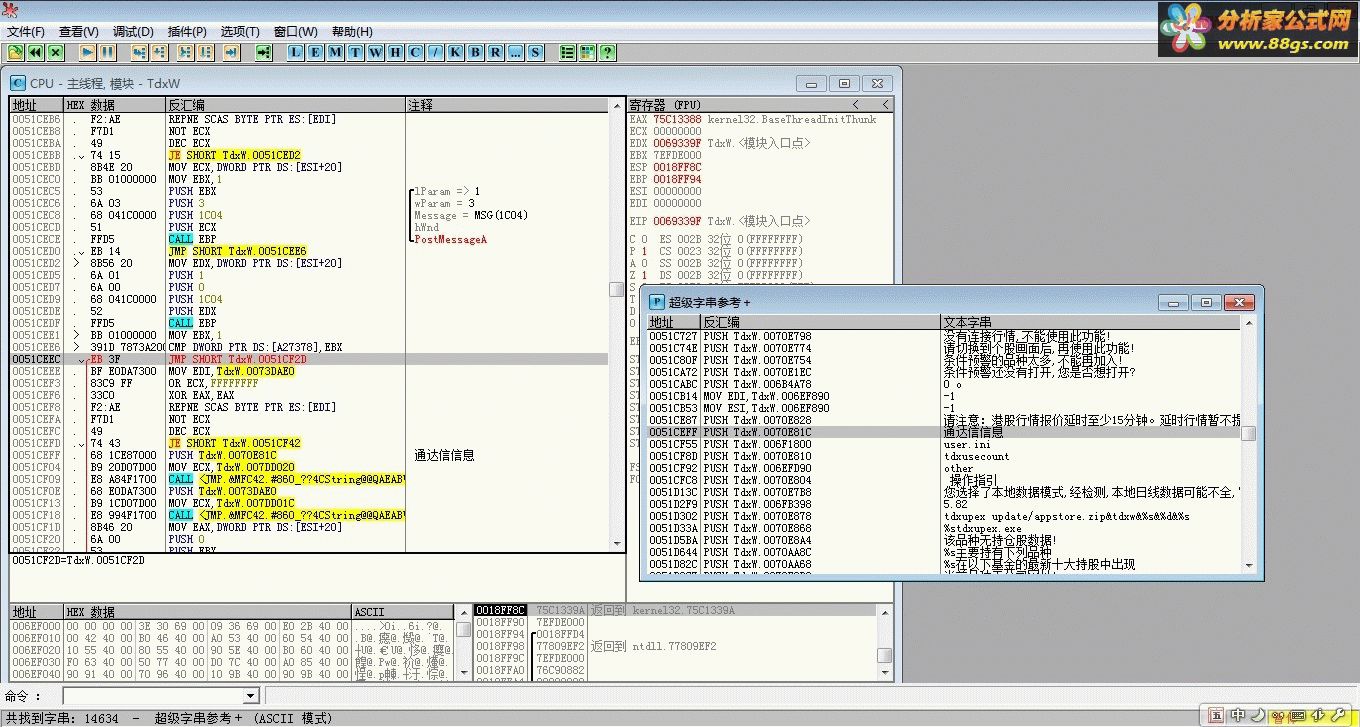Open file with the toolbar Open icon
Screen dimensions: 1360x727
[x=15, y=52]
